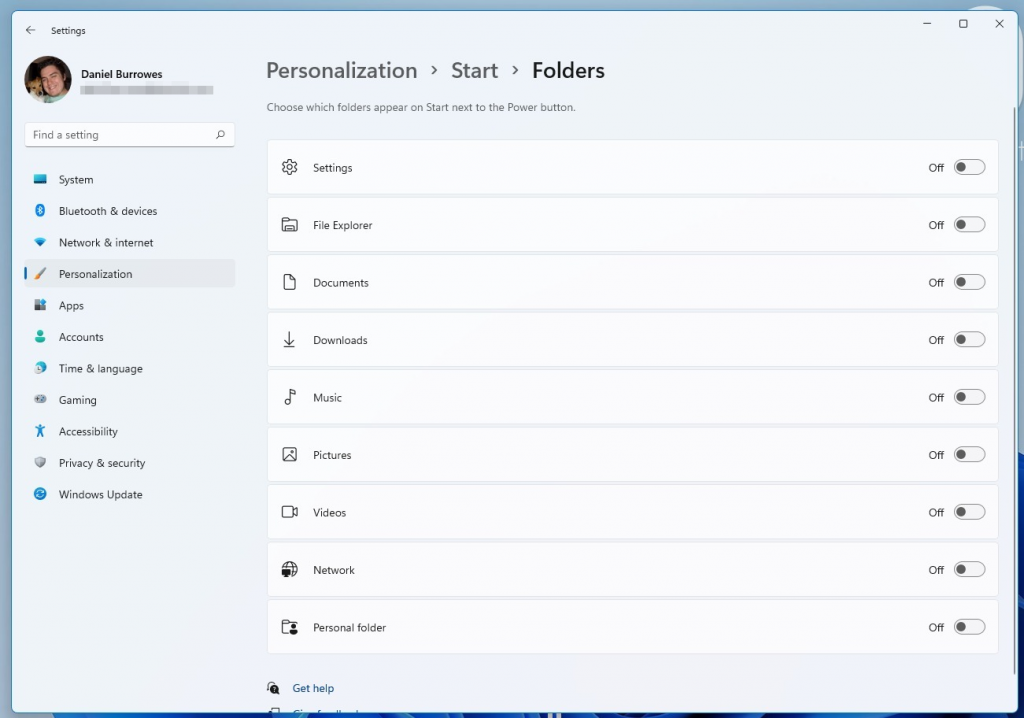Open the System settings category
The width and height of the screenshot is (1024, 718).
(x=129, y=180)
